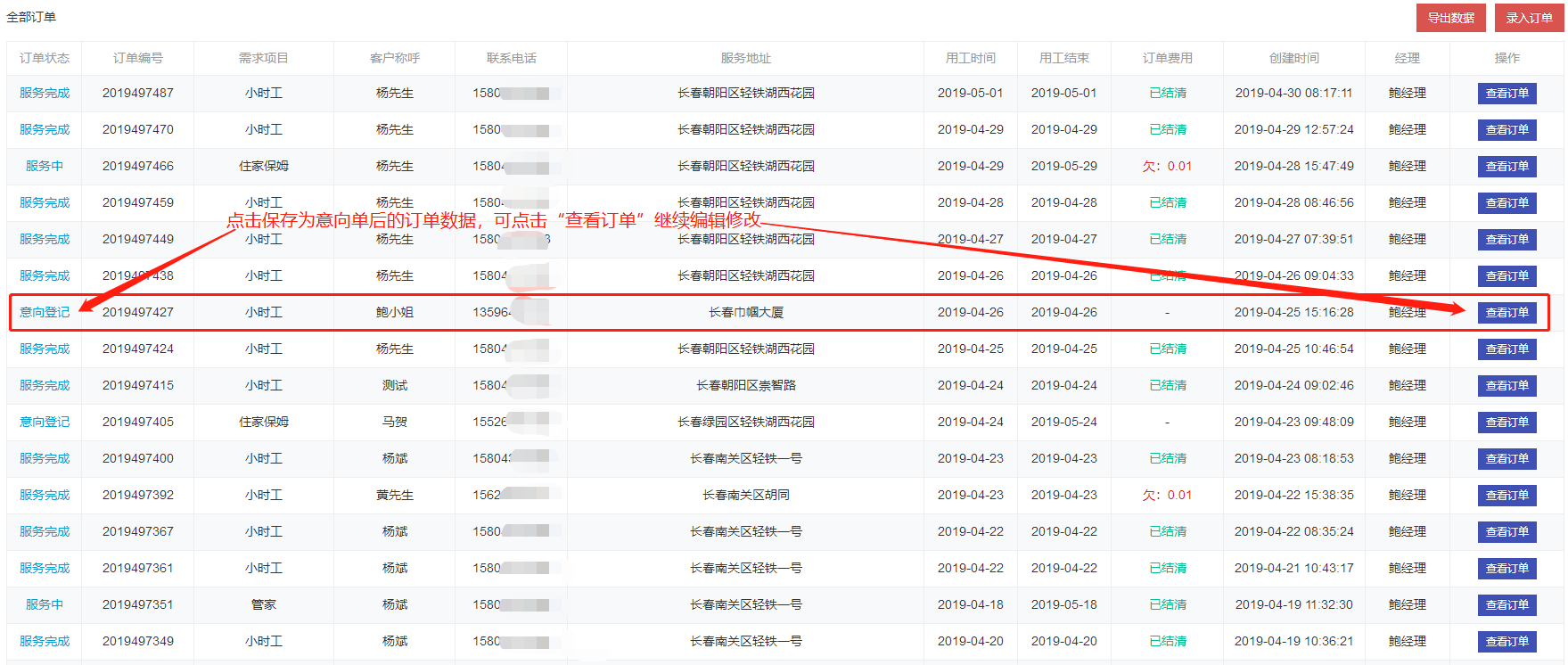Click 服务完成 status of order 2019497415
The width and height of the screenshot is (1568, 665).
pos(45,385)
